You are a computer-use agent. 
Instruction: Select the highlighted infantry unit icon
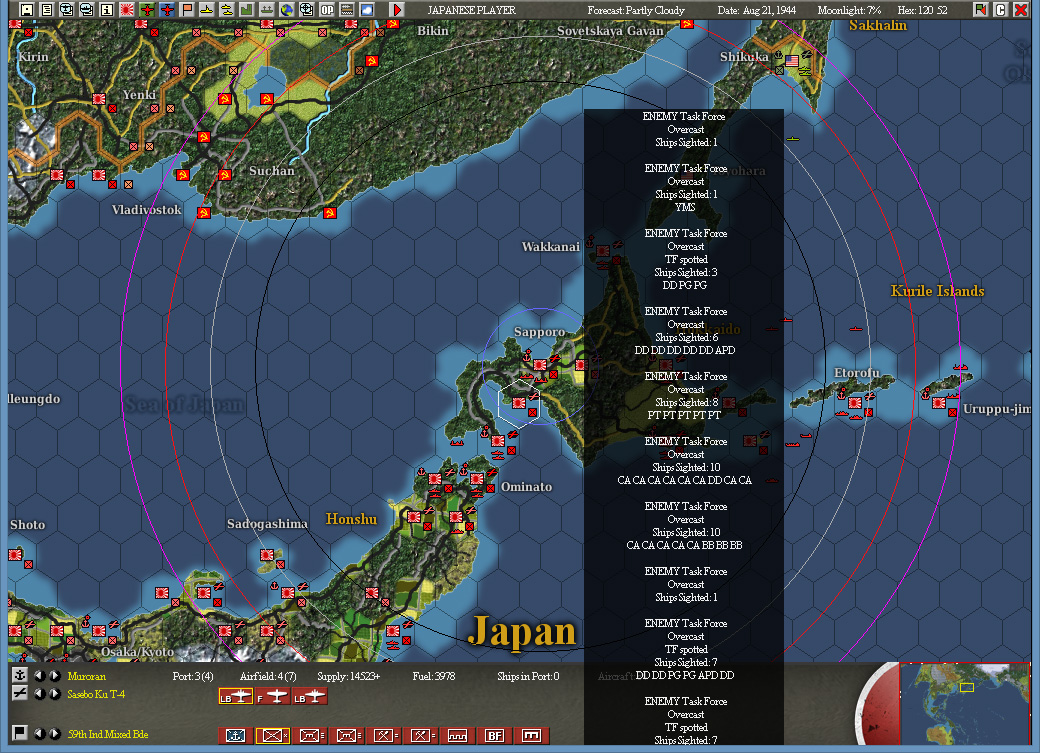click(x=273, y=735)
